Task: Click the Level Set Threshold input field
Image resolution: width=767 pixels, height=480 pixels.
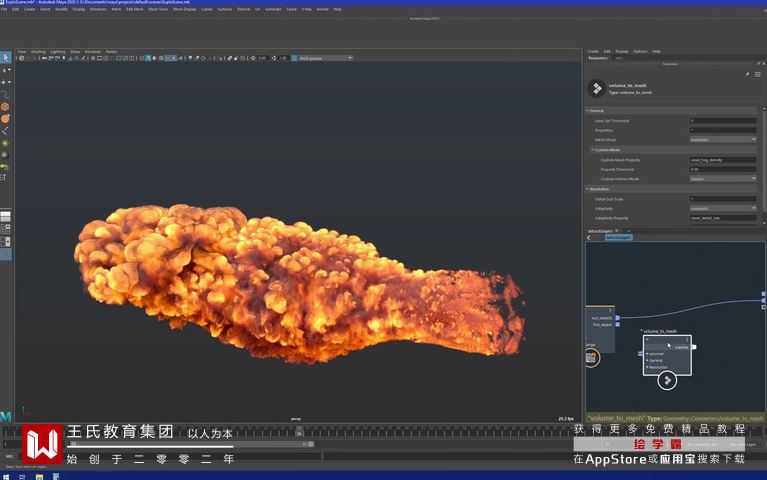Action: [x=722, y=121]
